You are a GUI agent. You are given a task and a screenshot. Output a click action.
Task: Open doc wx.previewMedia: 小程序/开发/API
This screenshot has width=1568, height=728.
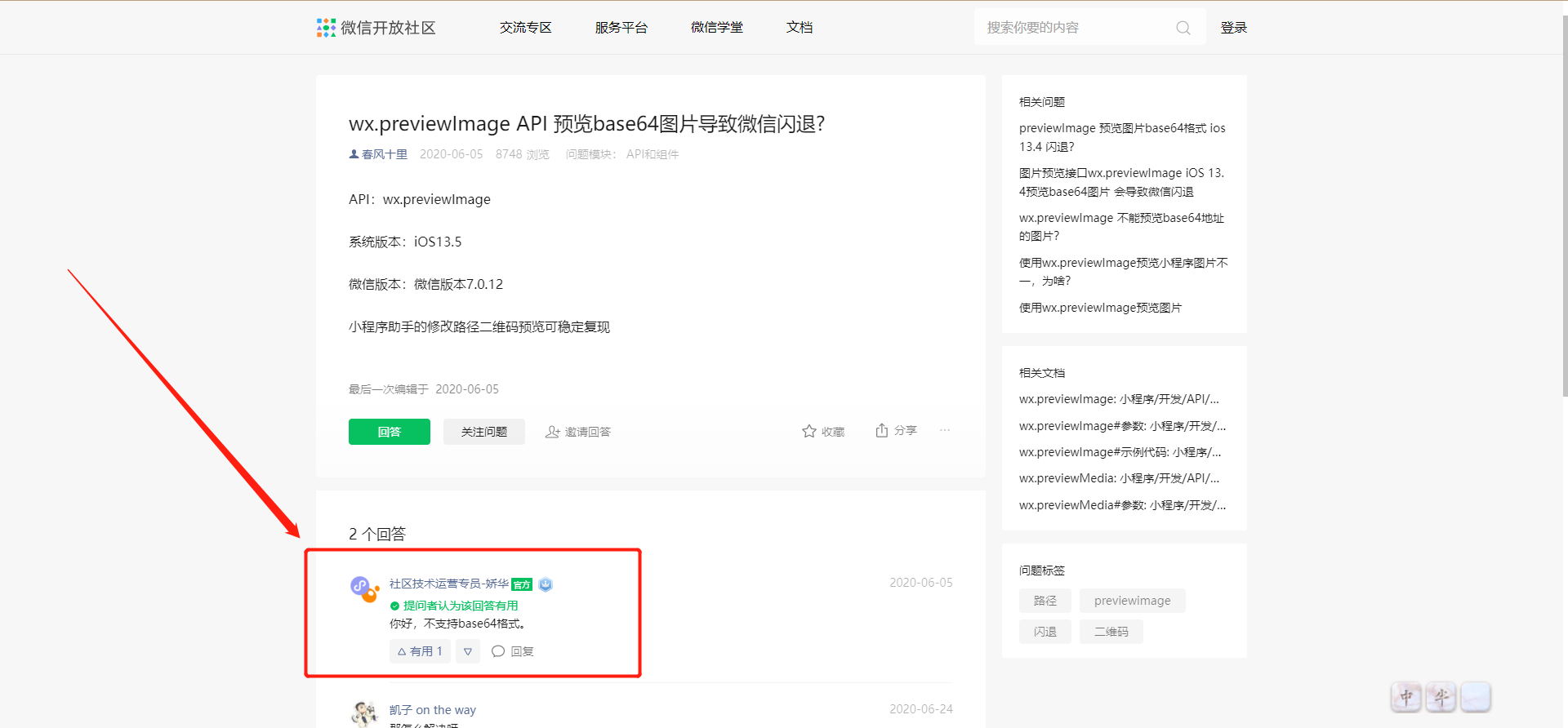pos(1119,478)
